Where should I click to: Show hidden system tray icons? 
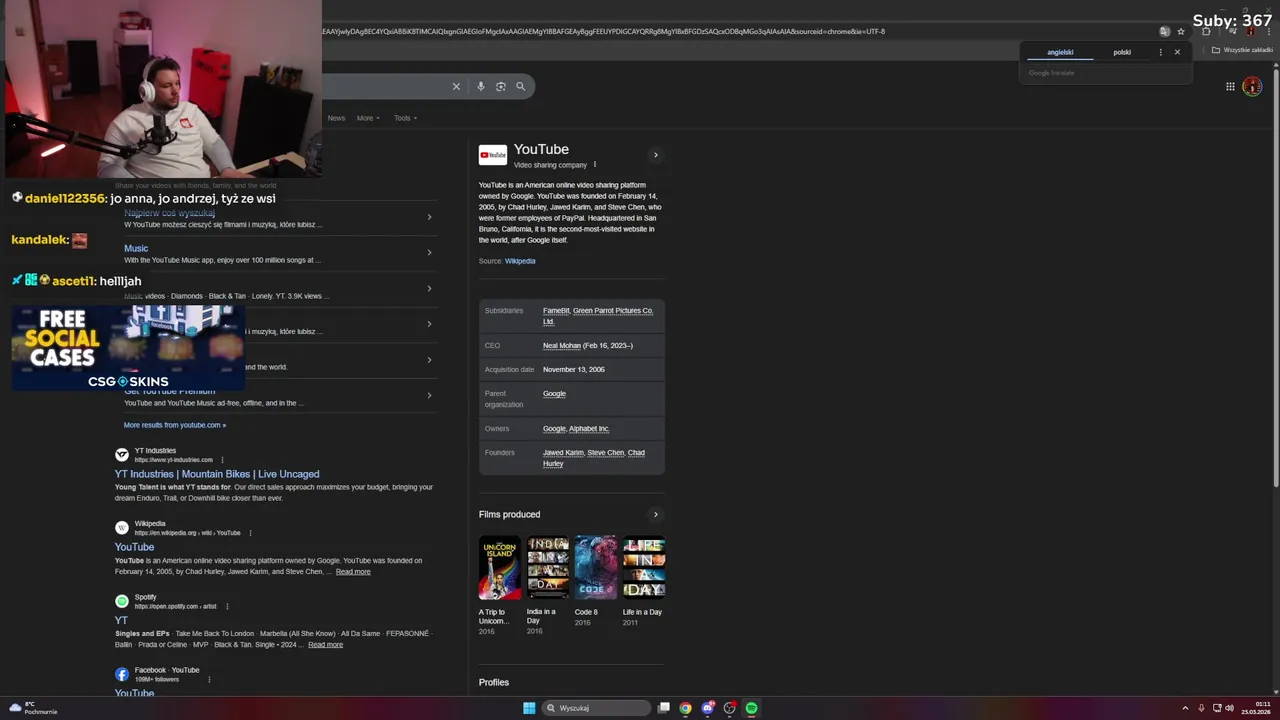1185,708
